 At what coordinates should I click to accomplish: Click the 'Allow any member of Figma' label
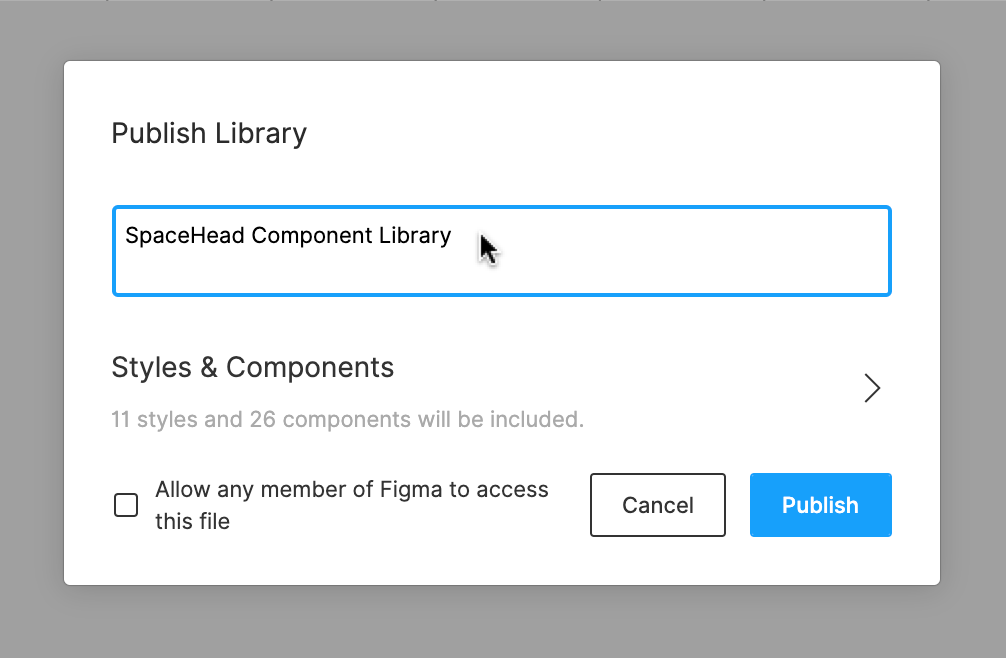point(351,490)
